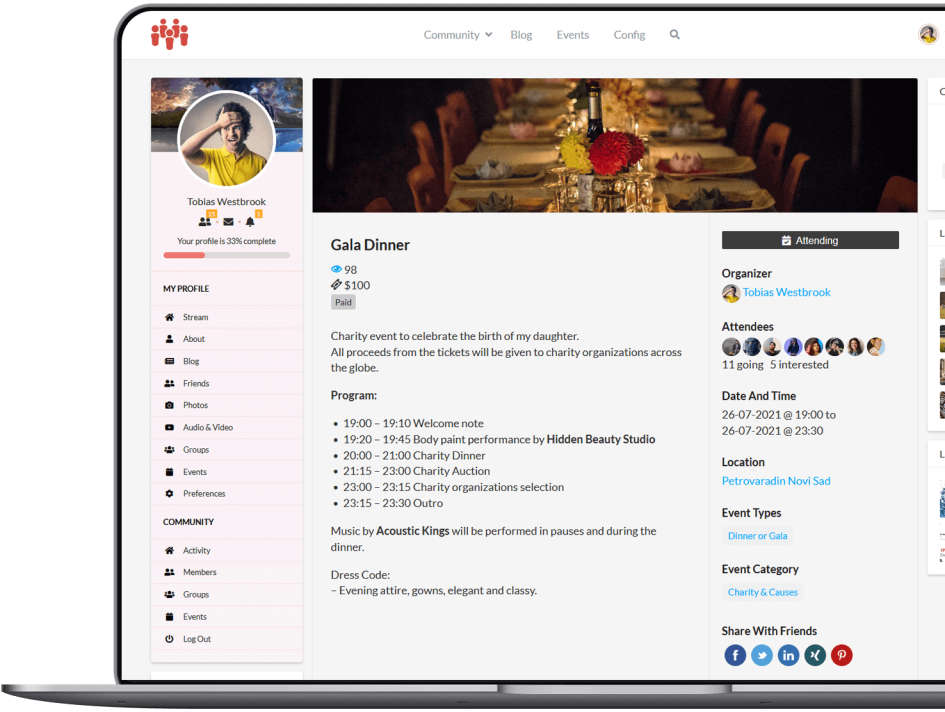Click the large profile photo of Tobias
The image size is (945, 712).
click(x=227, y=138)
